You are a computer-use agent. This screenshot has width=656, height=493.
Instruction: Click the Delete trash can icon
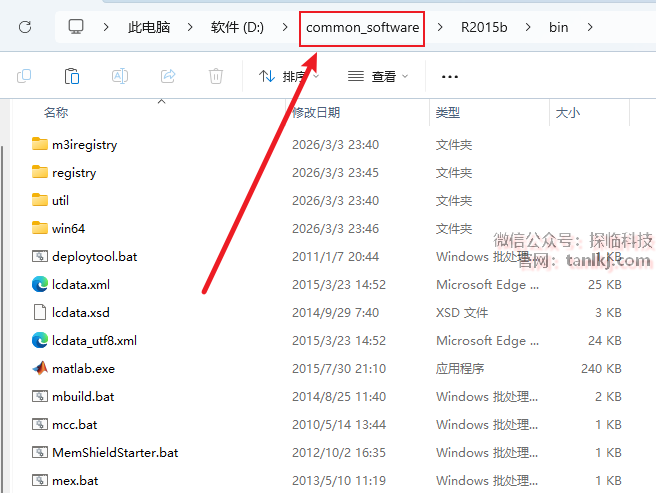pos(216,77)
